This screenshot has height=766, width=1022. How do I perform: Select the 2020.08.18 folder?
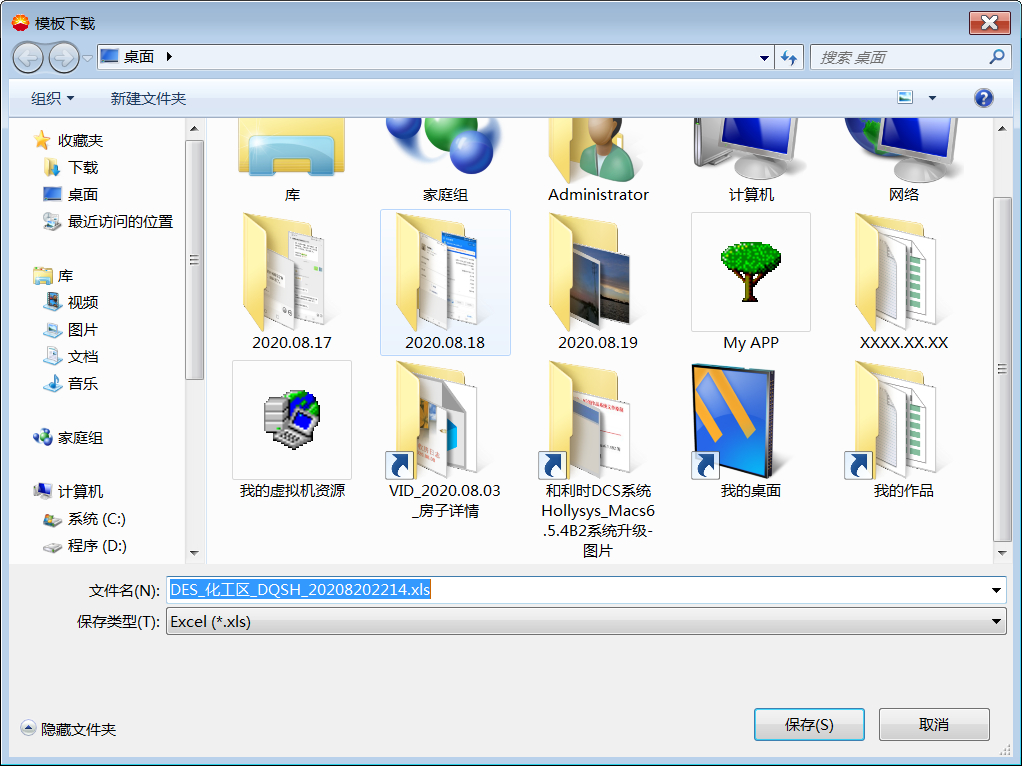(445, 282)
